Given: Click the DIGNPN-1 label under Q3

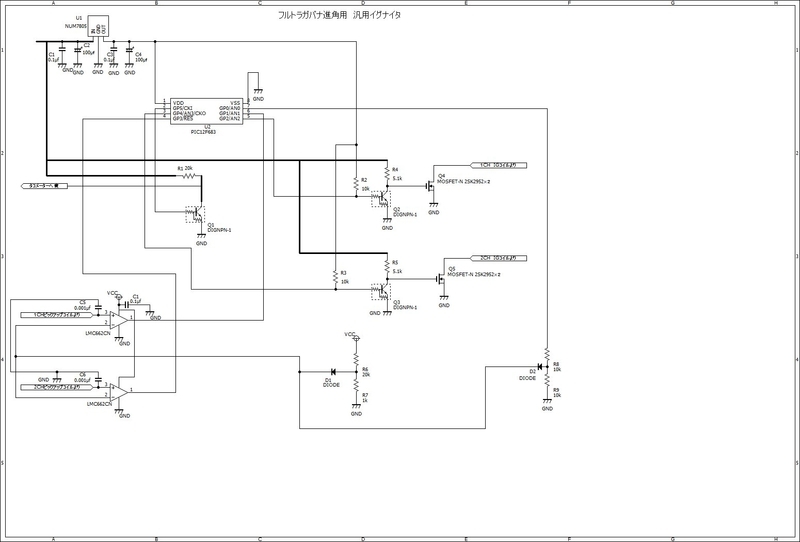Looking at the screenshot, I should (405, 308).
